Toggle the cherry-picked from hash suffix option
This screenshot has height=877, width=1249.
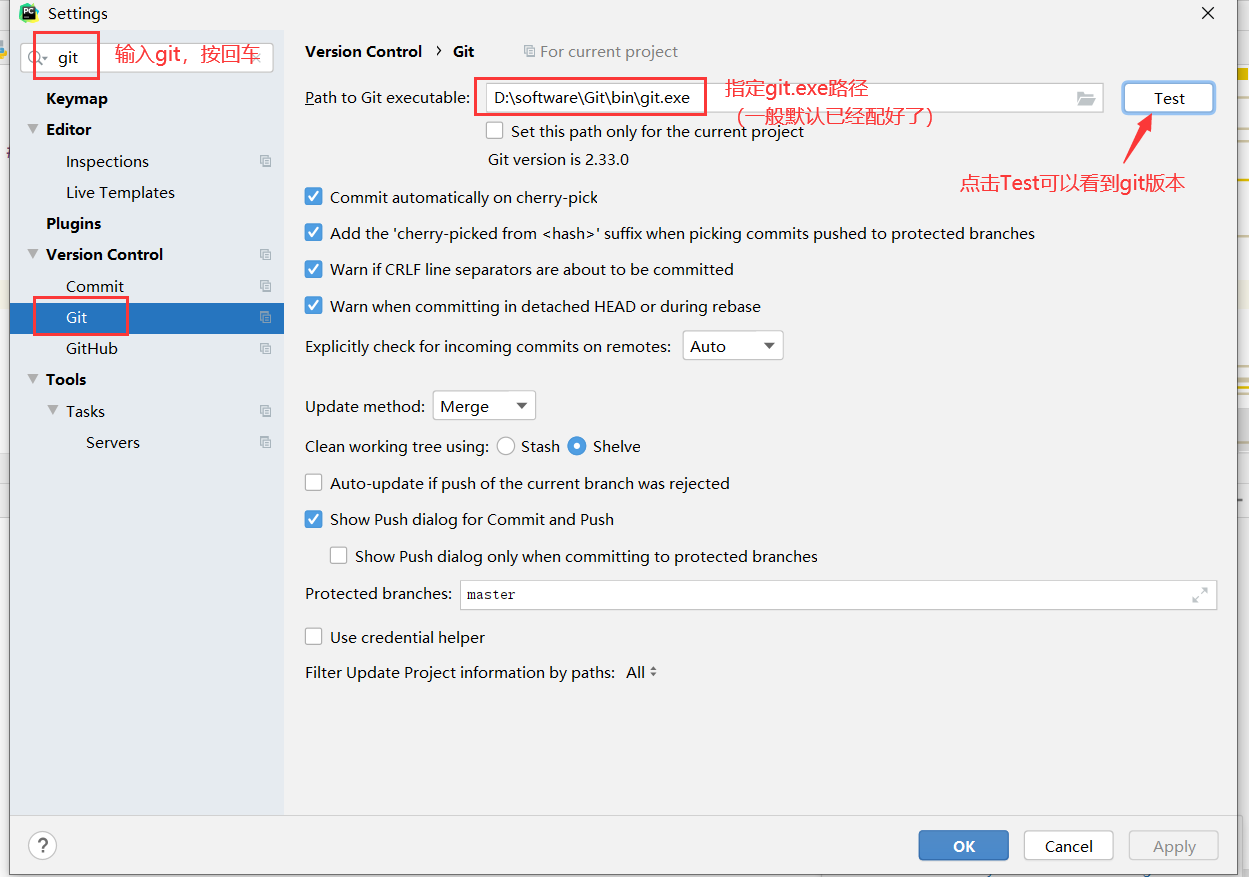pyautogui.click(x=314, y=233)
